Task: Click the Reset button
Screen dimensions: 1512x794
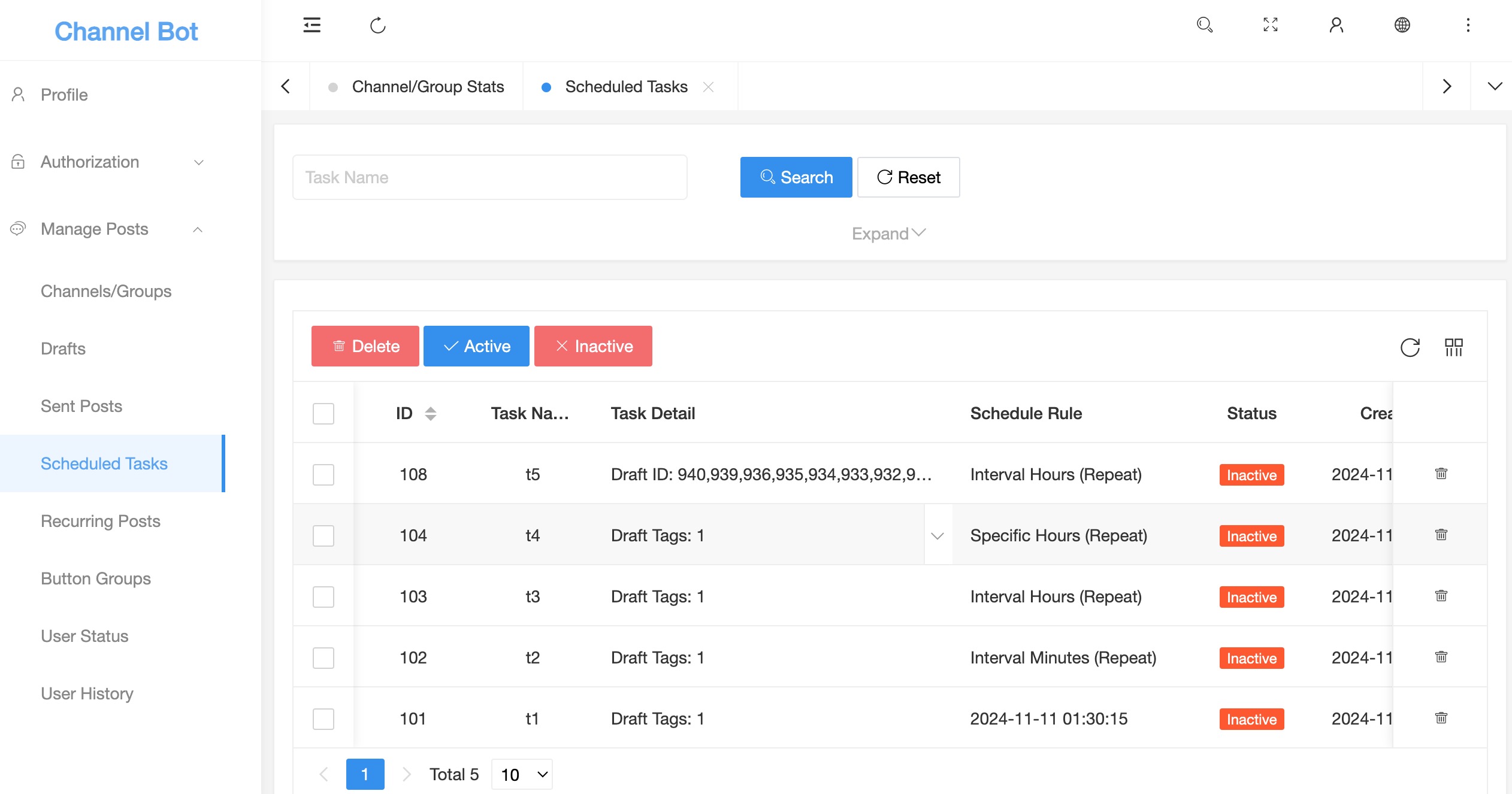Action: [x=908, y=177]
